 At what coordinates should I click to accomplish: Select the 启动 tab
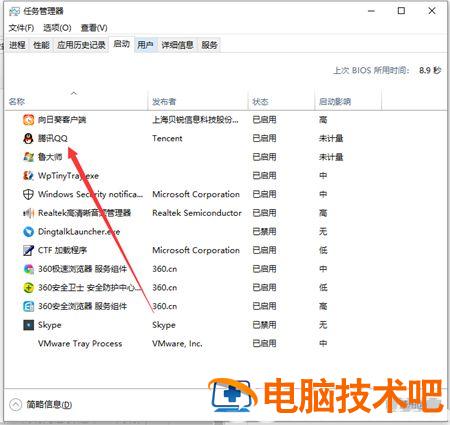point(121,44)
